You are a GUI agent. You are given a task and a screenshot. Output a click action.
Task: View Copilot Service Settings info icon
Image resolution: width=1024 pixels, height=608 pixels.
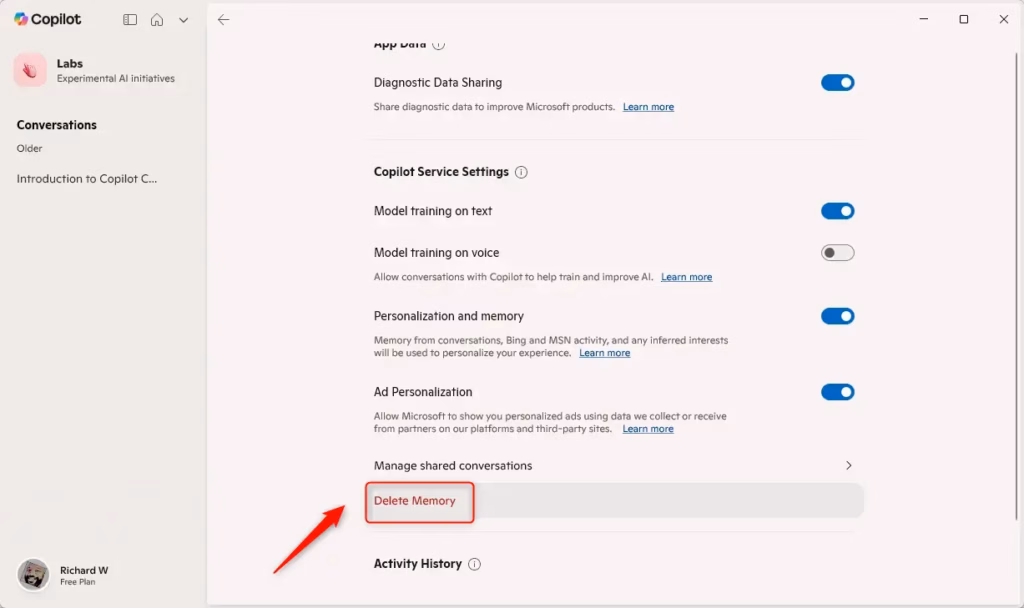521,171
